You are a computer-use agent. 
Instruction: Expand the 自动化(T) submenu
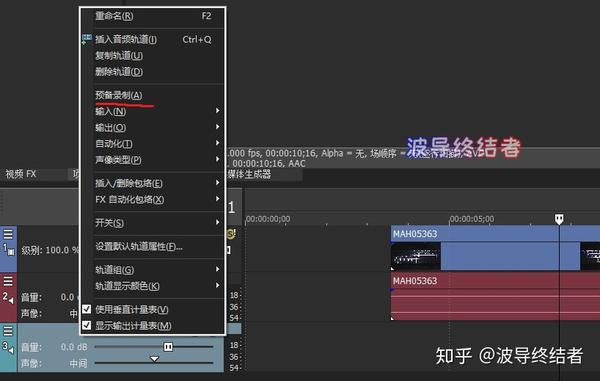click(x=153, y=144)
